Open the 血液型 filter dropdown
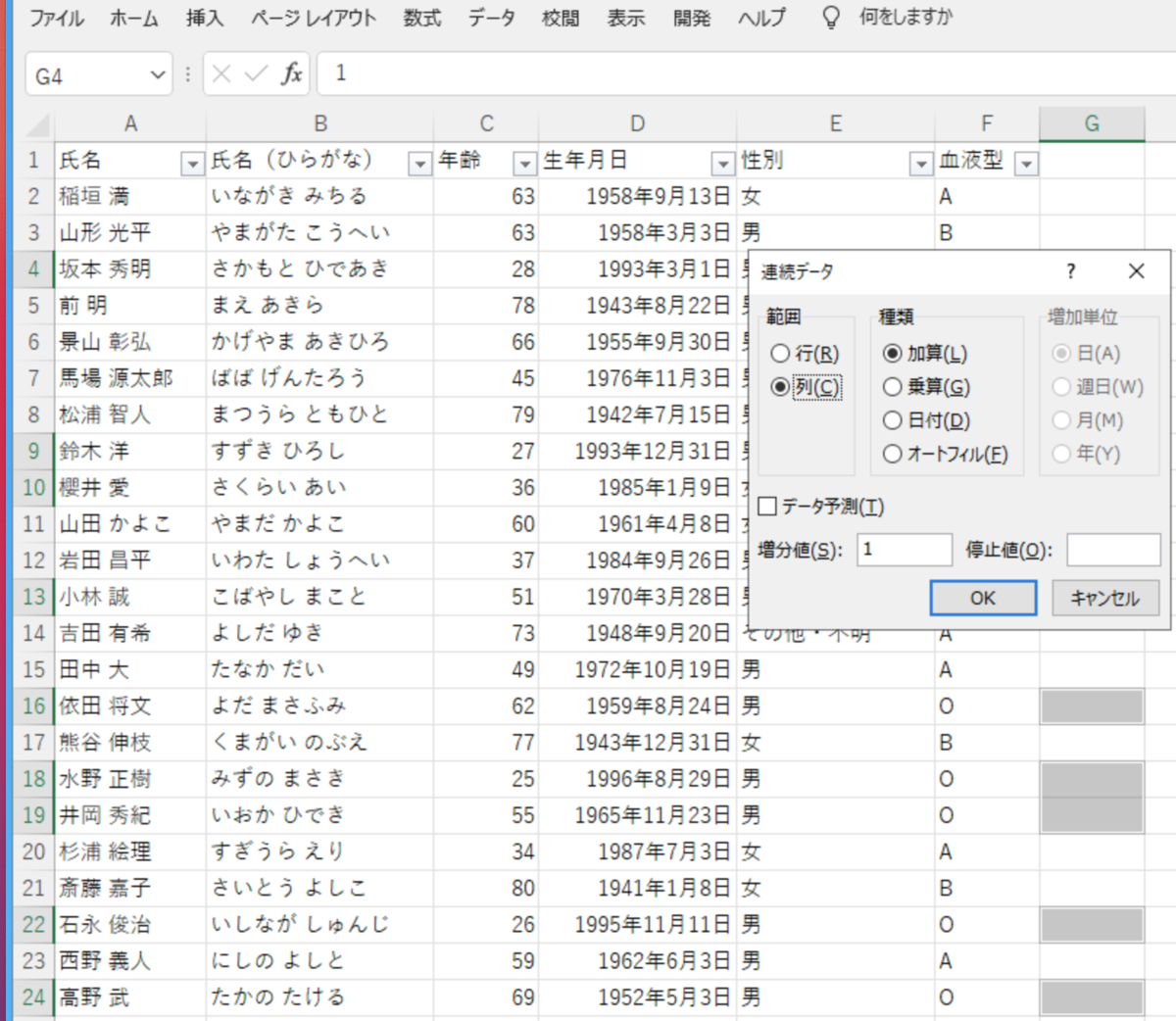 click(x=1025, y=164)
